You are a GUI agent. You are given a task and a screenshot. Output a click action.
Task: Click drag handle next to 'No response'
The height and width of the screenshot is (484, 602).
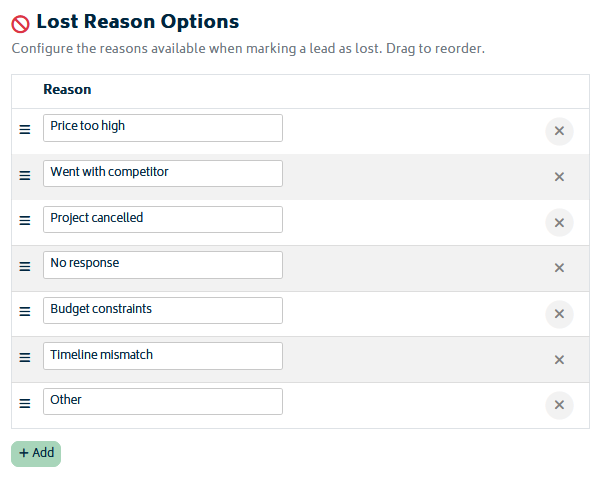coord(25,266)
